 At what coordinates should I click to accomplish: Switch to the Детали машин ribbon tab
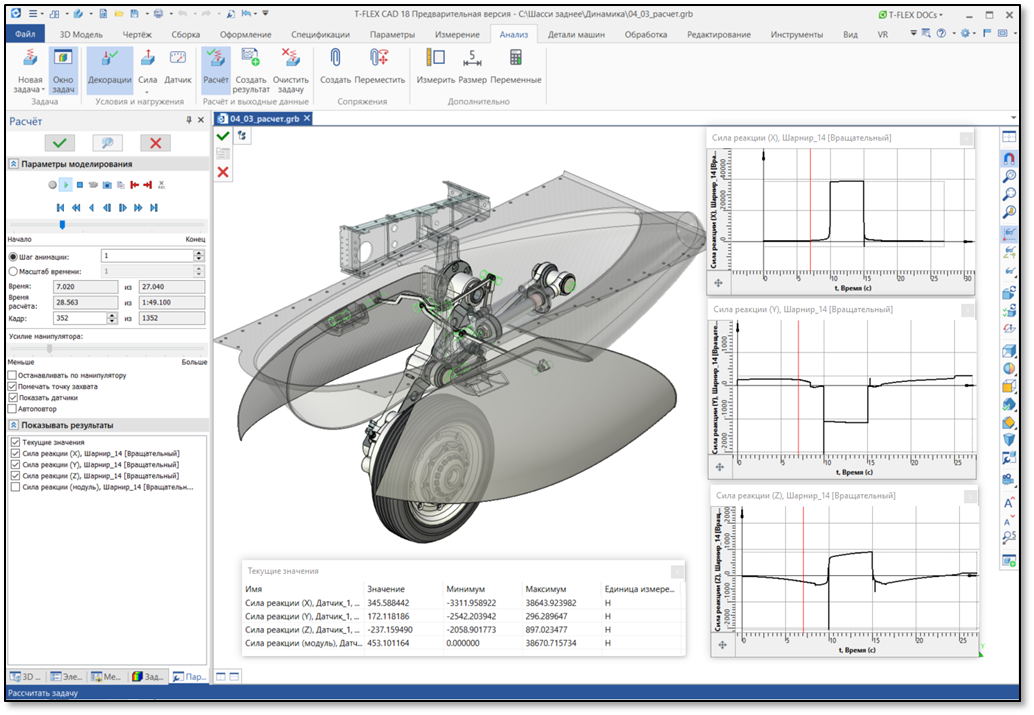coord(575,34)
